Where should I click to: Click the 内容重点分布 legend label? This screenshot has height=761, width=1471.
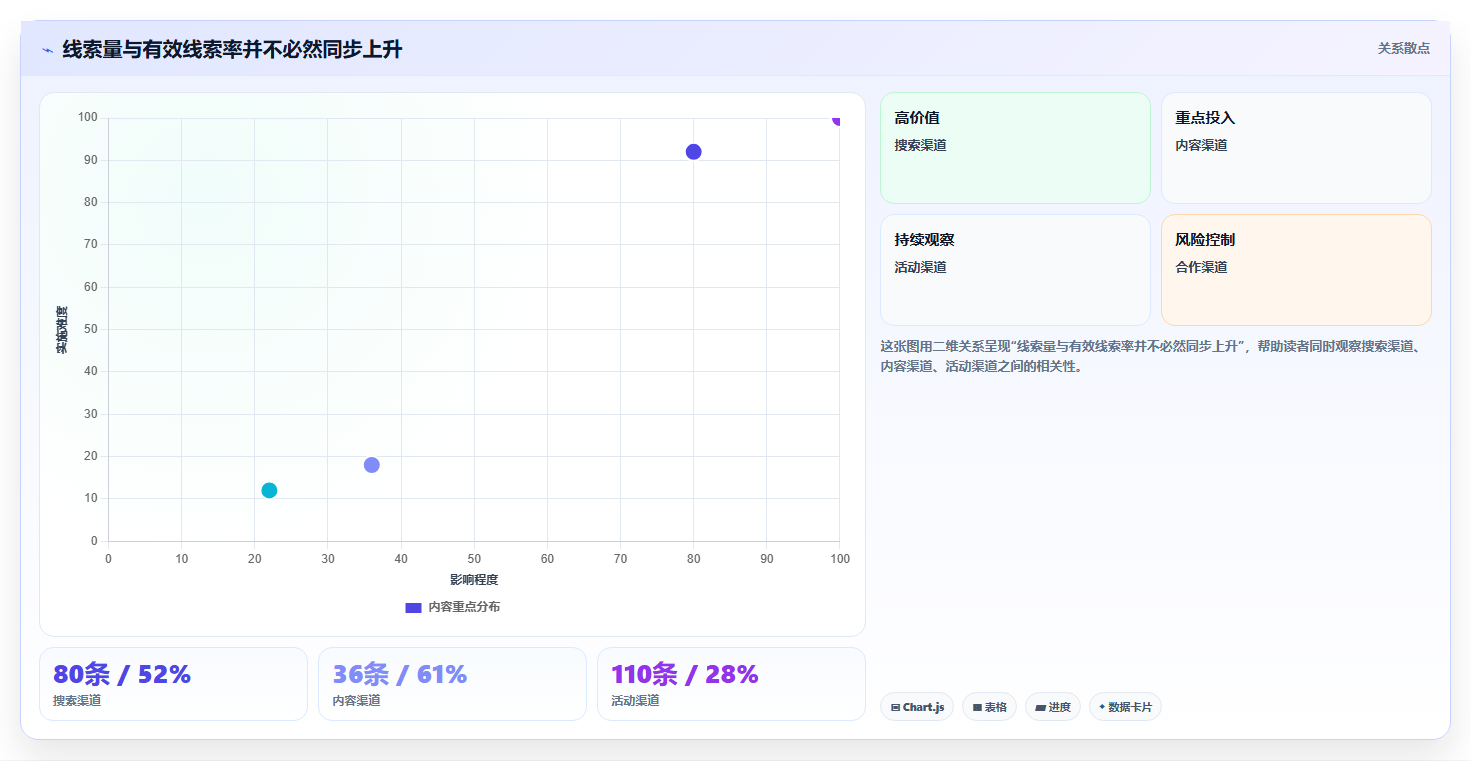[x=464, y=607]
